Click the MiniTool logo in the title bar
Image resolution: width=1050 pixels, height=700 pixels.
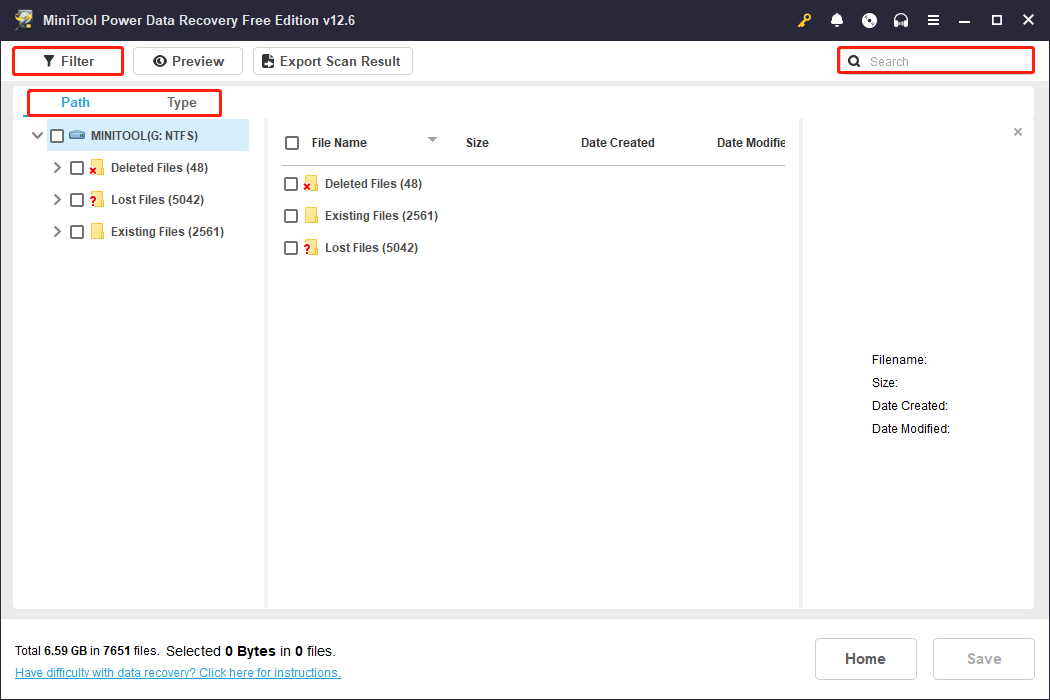click(24, 19)
